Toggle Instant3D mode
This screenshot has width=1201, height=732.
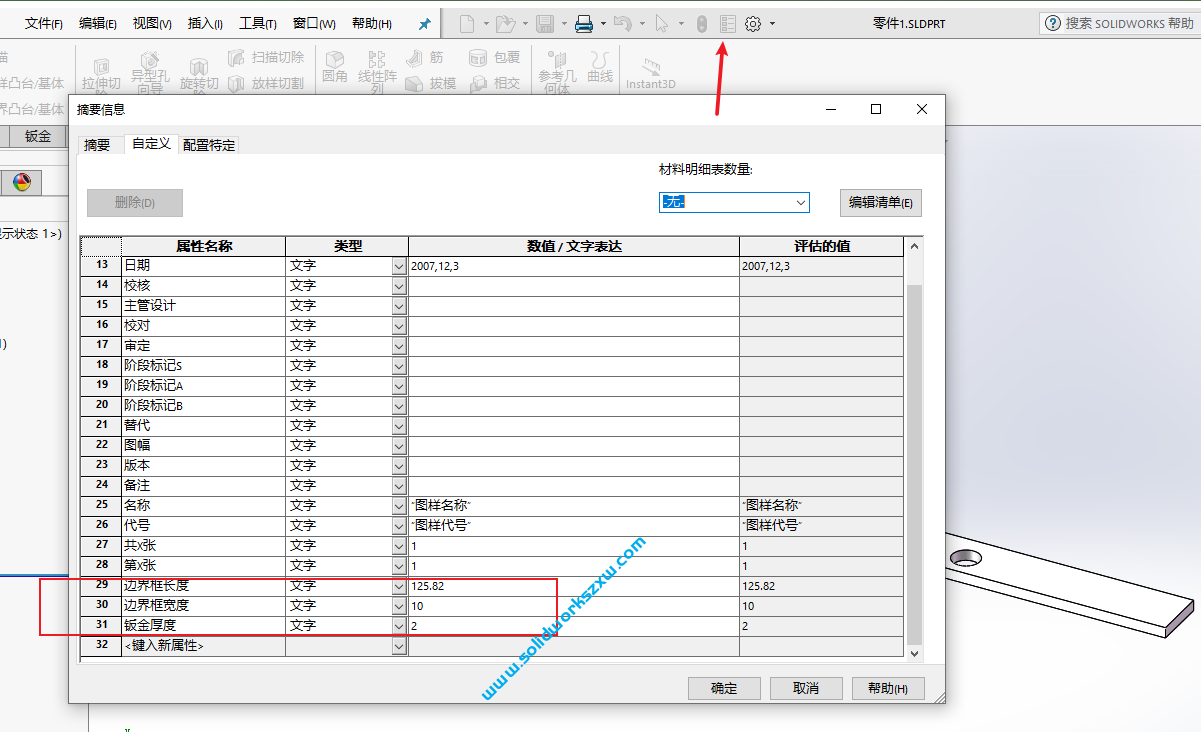pos(651,70)
